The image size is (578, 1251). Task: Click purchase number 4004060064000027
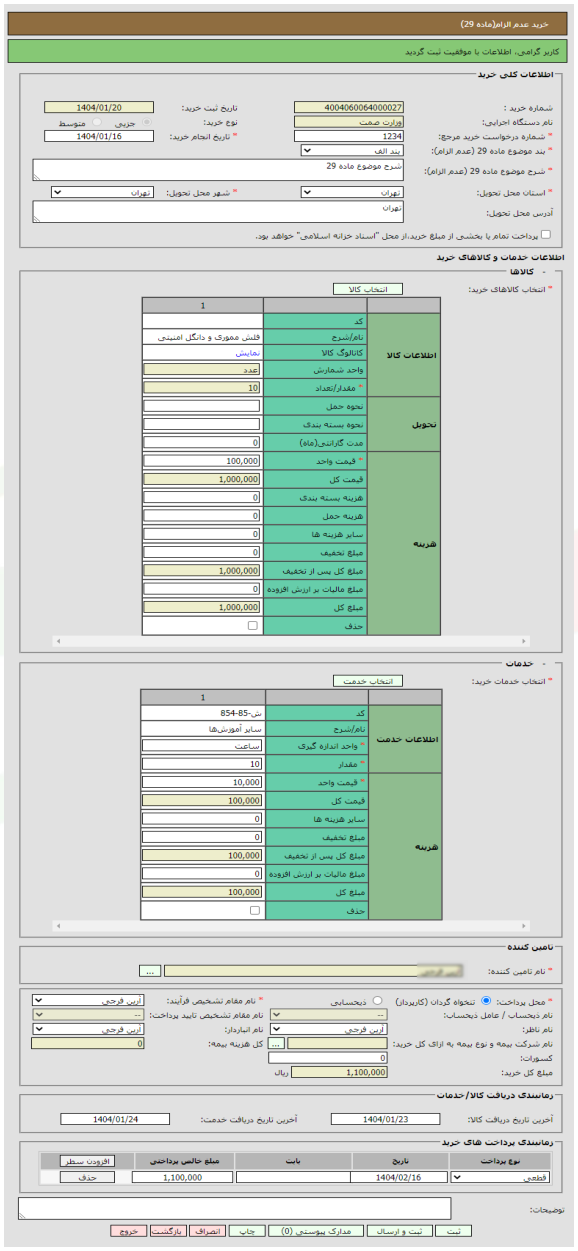point(349,108)
